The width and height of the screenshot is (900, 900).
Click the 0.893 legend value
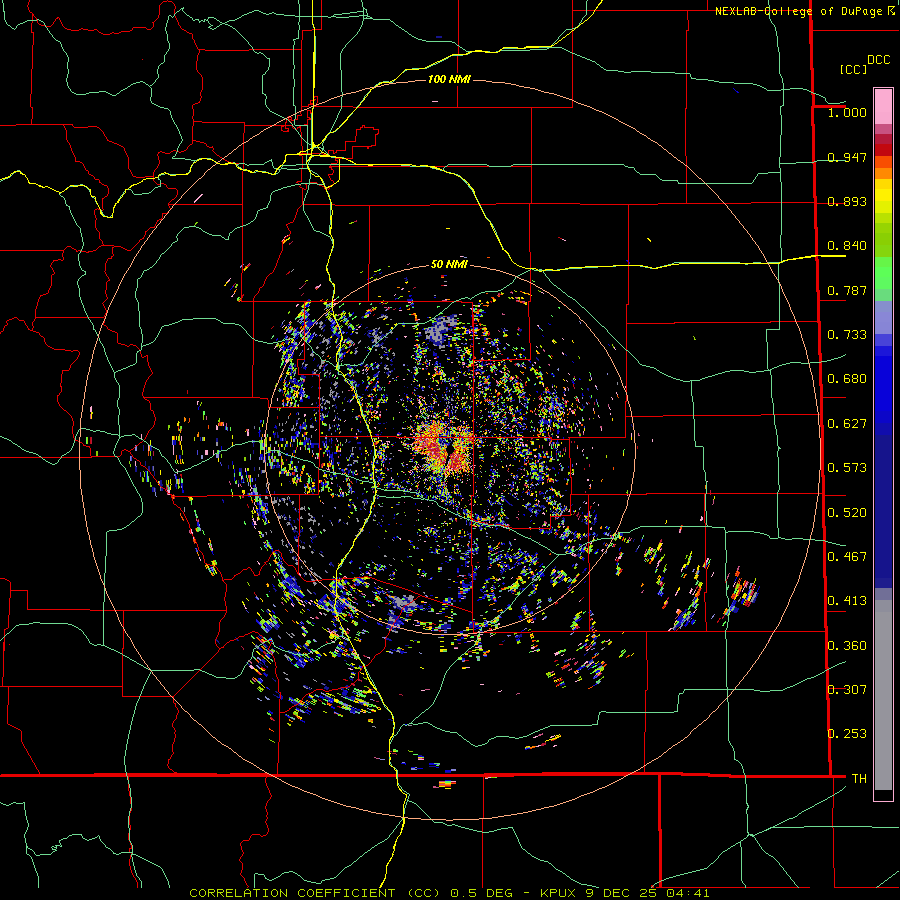[847, 201]
